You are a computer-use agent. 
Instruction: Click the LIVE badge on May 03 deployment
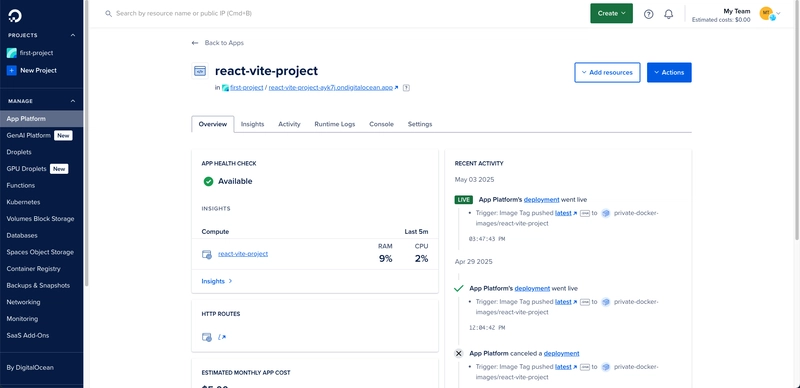463,200
